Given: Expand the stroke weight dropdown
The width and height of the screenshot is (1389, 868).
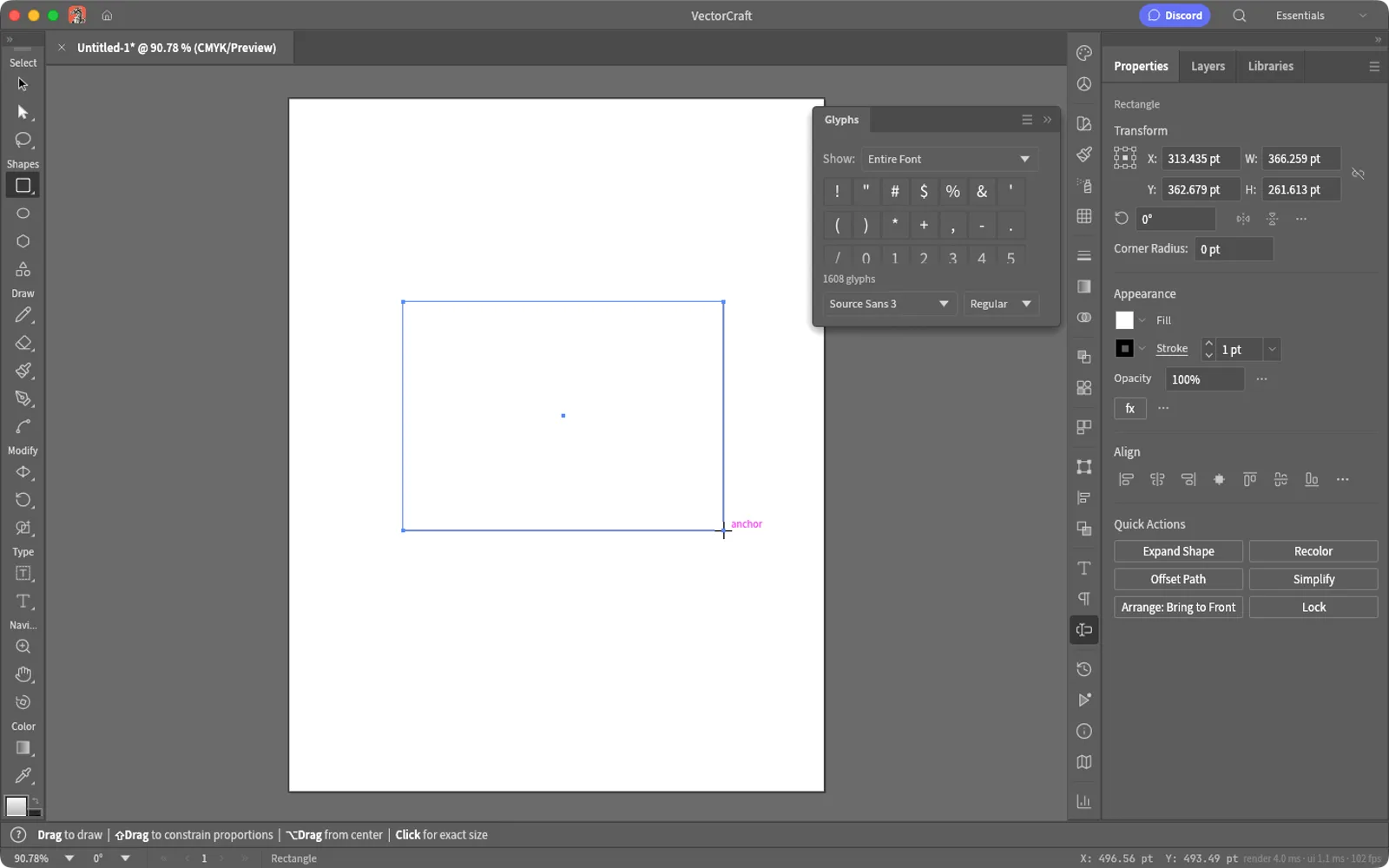Looking at the screenshot, I should click(1272, 349).
